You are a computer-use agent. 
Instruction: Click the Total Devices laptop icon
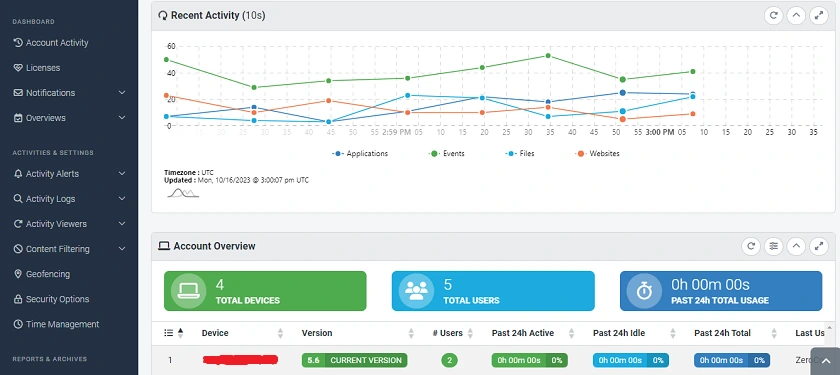[x=189, y=291]
